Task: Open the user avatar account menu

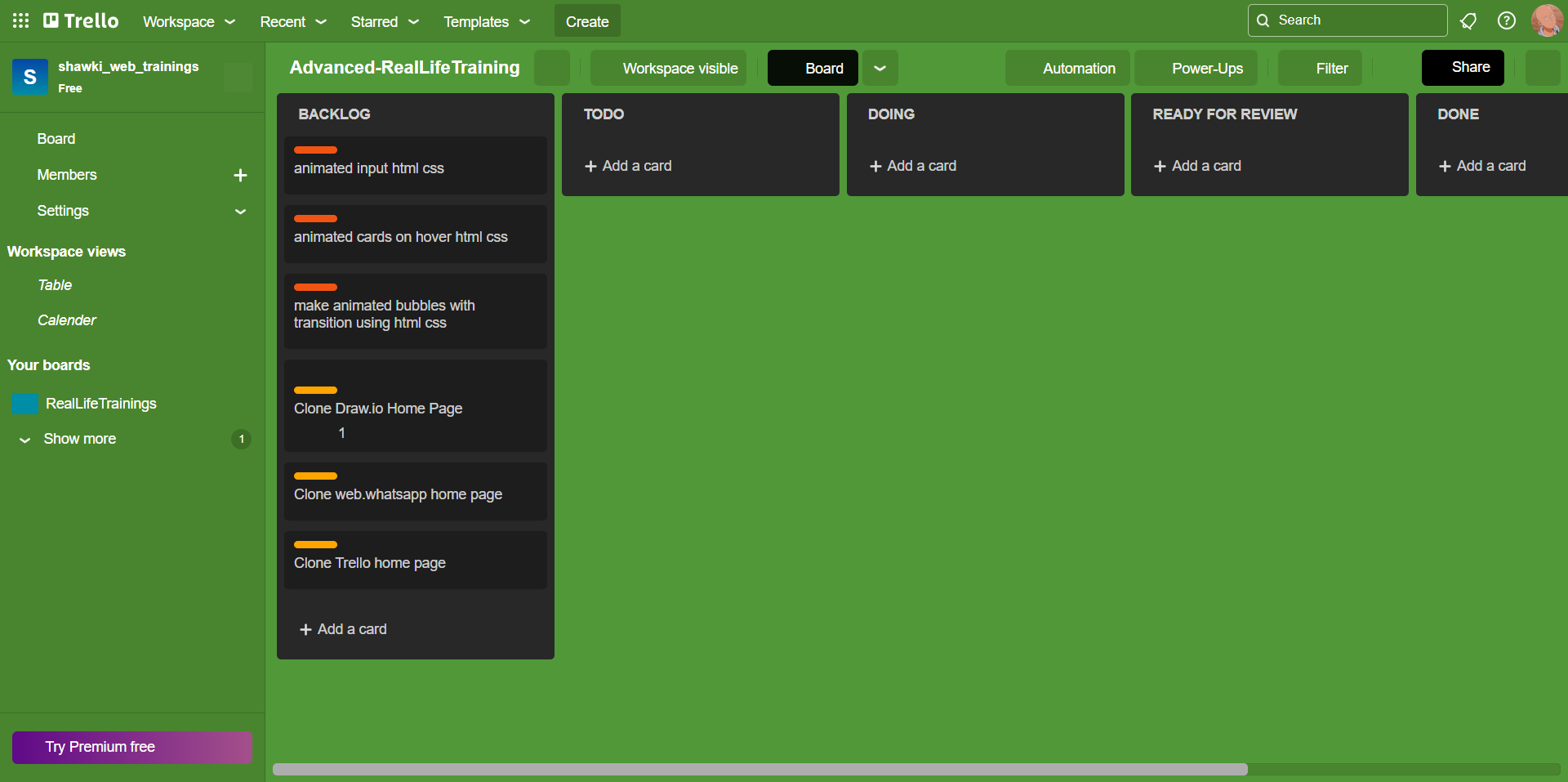Action: [x=1546, y=20]
